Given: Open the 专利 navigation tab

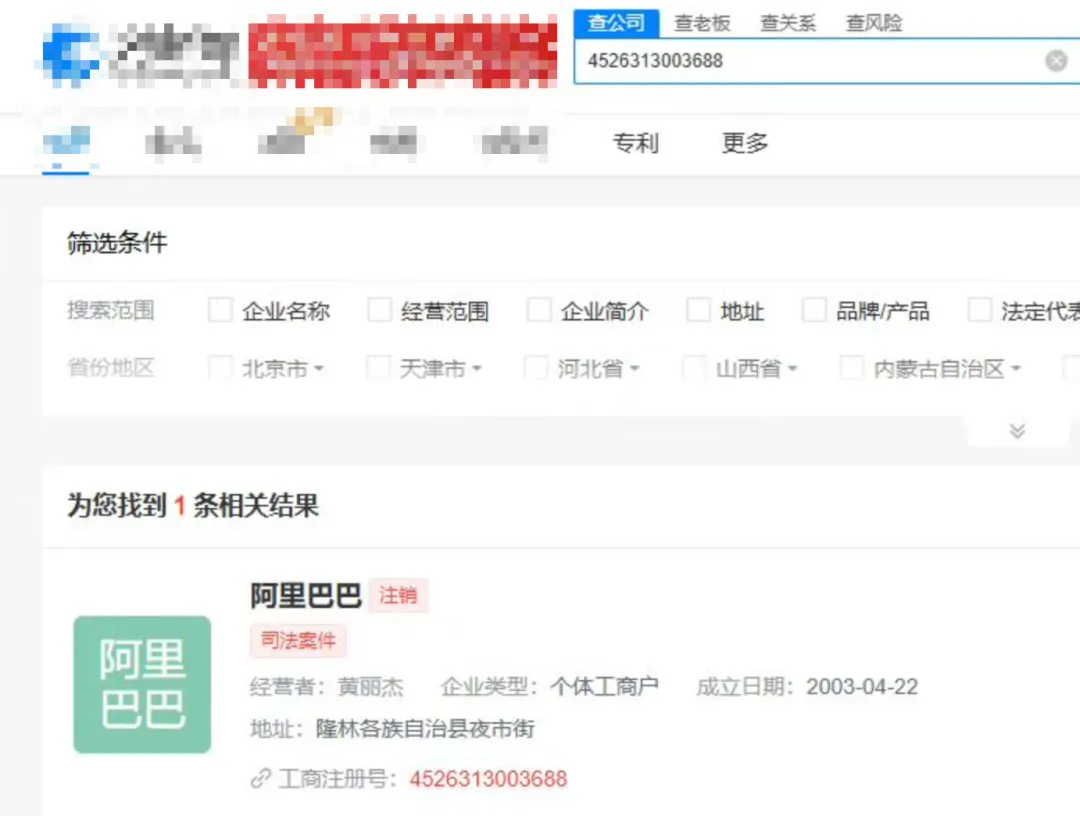Looking at the screenshot, I should click(x=636, y=143).
